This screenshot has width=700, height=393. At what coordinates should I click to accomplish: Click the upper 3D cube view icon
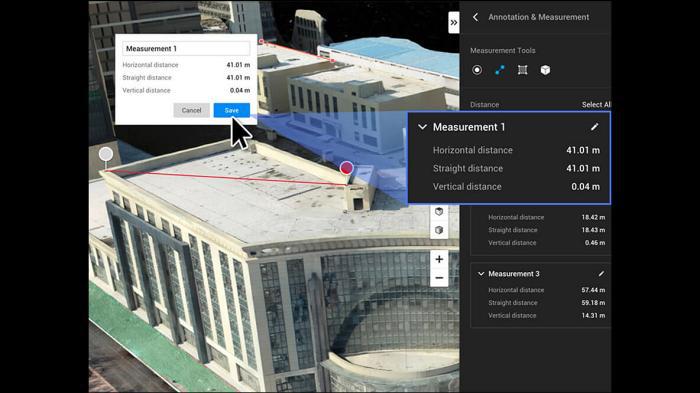click(439, 212)
